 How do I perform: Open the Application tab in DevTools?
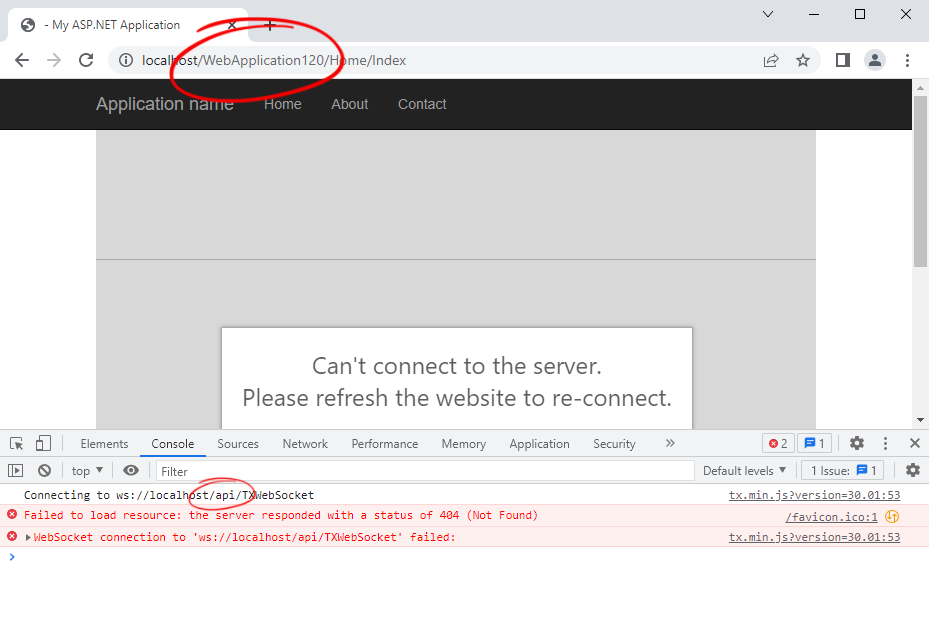(539, 444)
